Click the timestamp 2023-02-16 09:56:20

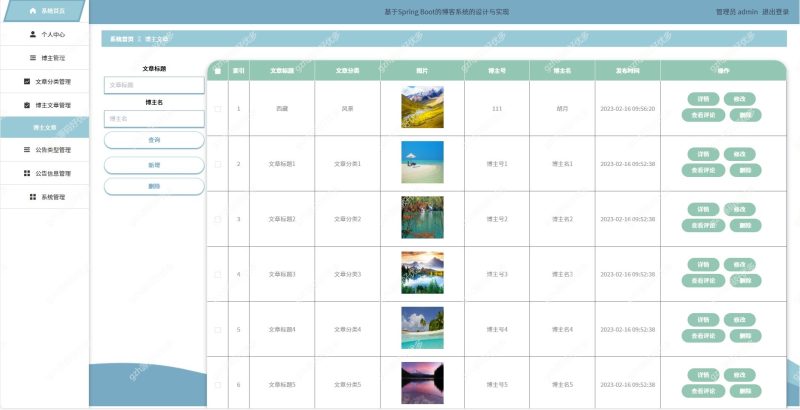628,109
